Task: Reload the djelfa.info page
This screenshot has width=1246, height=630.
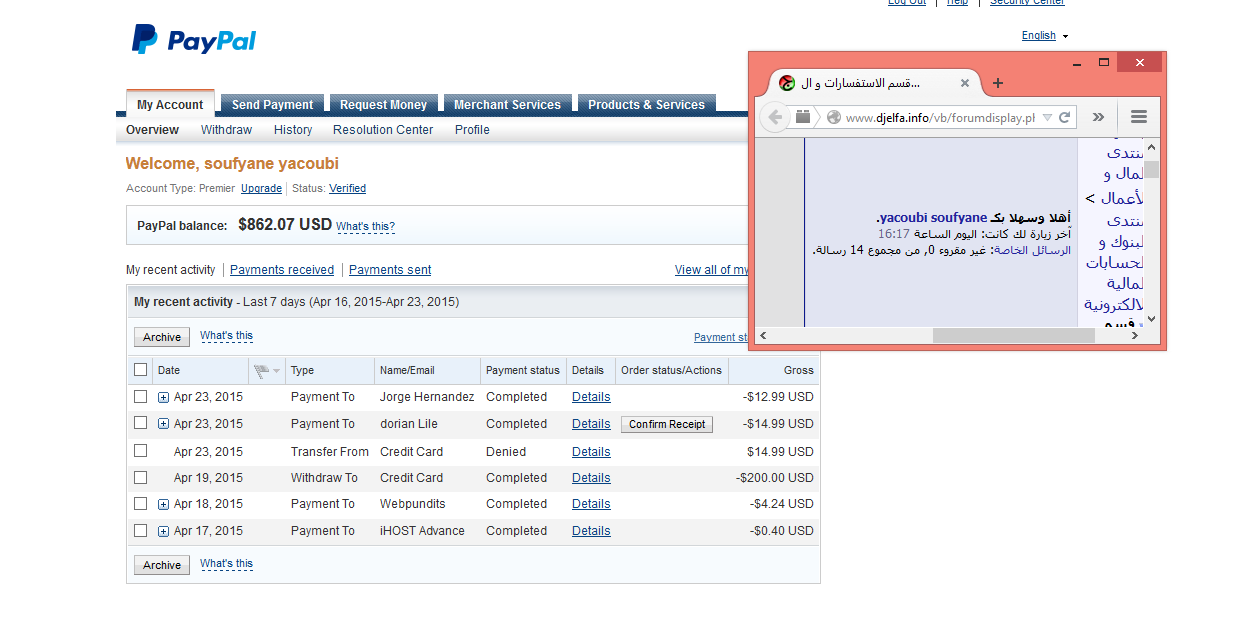Action: coord(1065,117)
